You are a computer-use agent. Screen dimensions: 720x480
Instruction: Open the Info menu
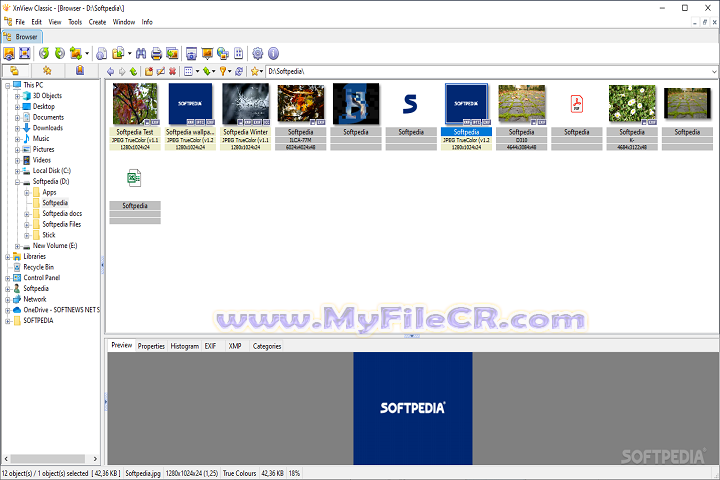147,22
